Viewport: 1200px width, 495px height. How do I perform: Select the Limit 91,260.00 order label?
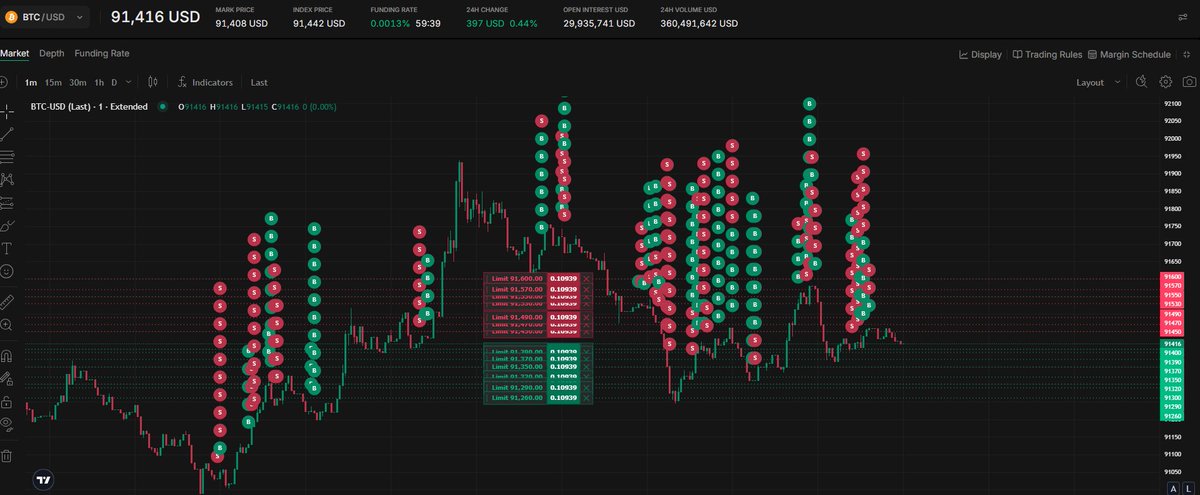516,398
